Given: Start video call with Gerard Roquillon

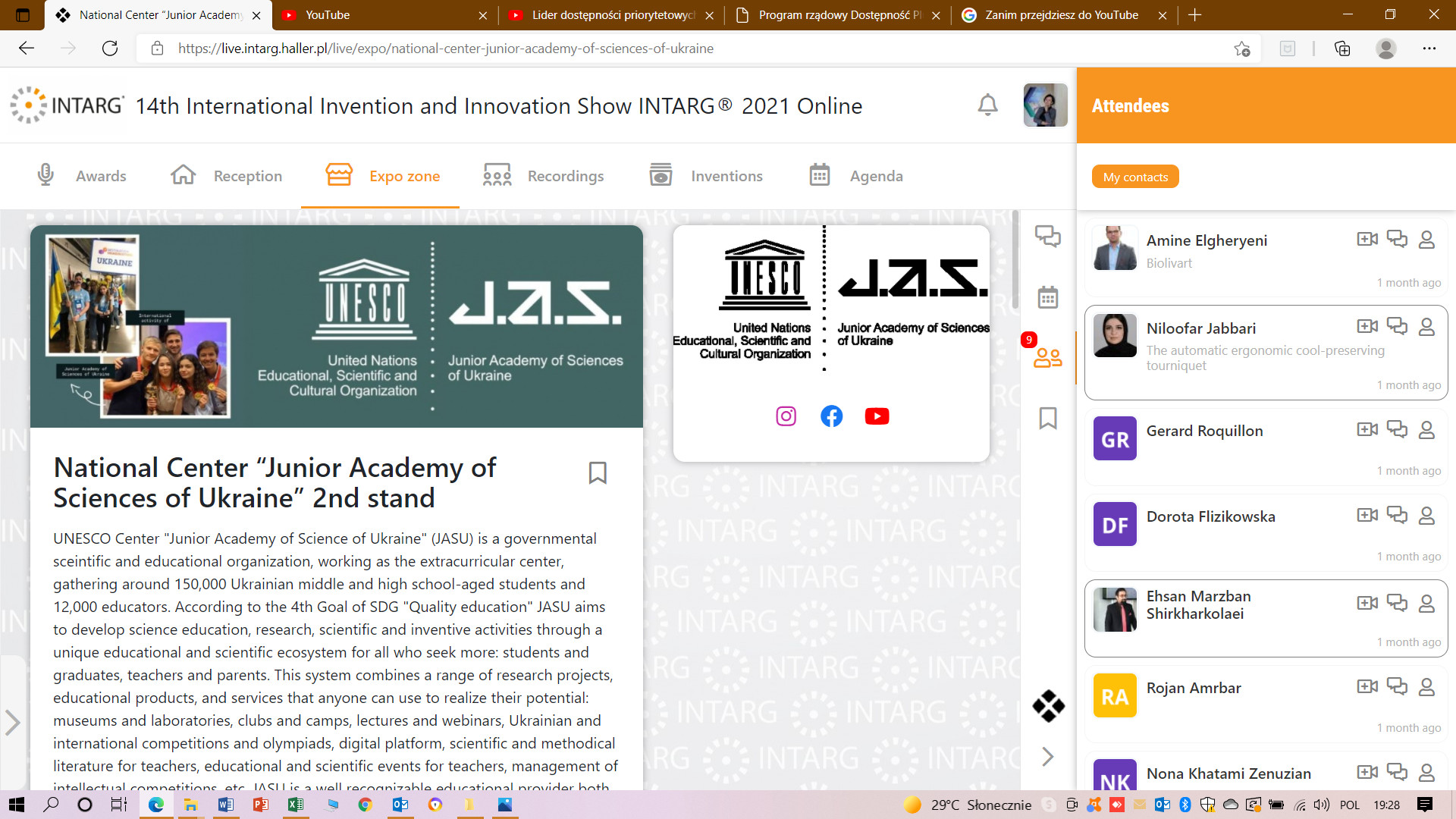Looking at the screenshot, I should (x=1367, y=430).
